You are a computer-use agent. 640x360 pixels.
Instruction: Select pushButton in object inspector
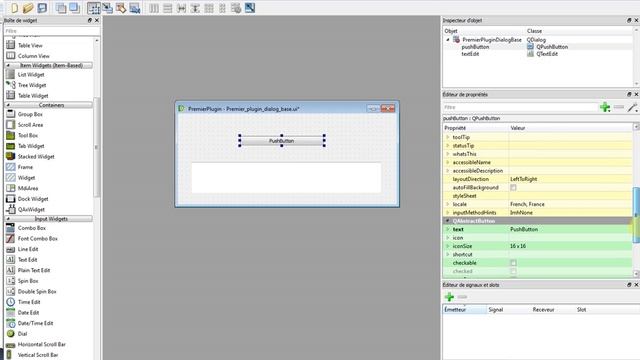click(x=475, y=47)
